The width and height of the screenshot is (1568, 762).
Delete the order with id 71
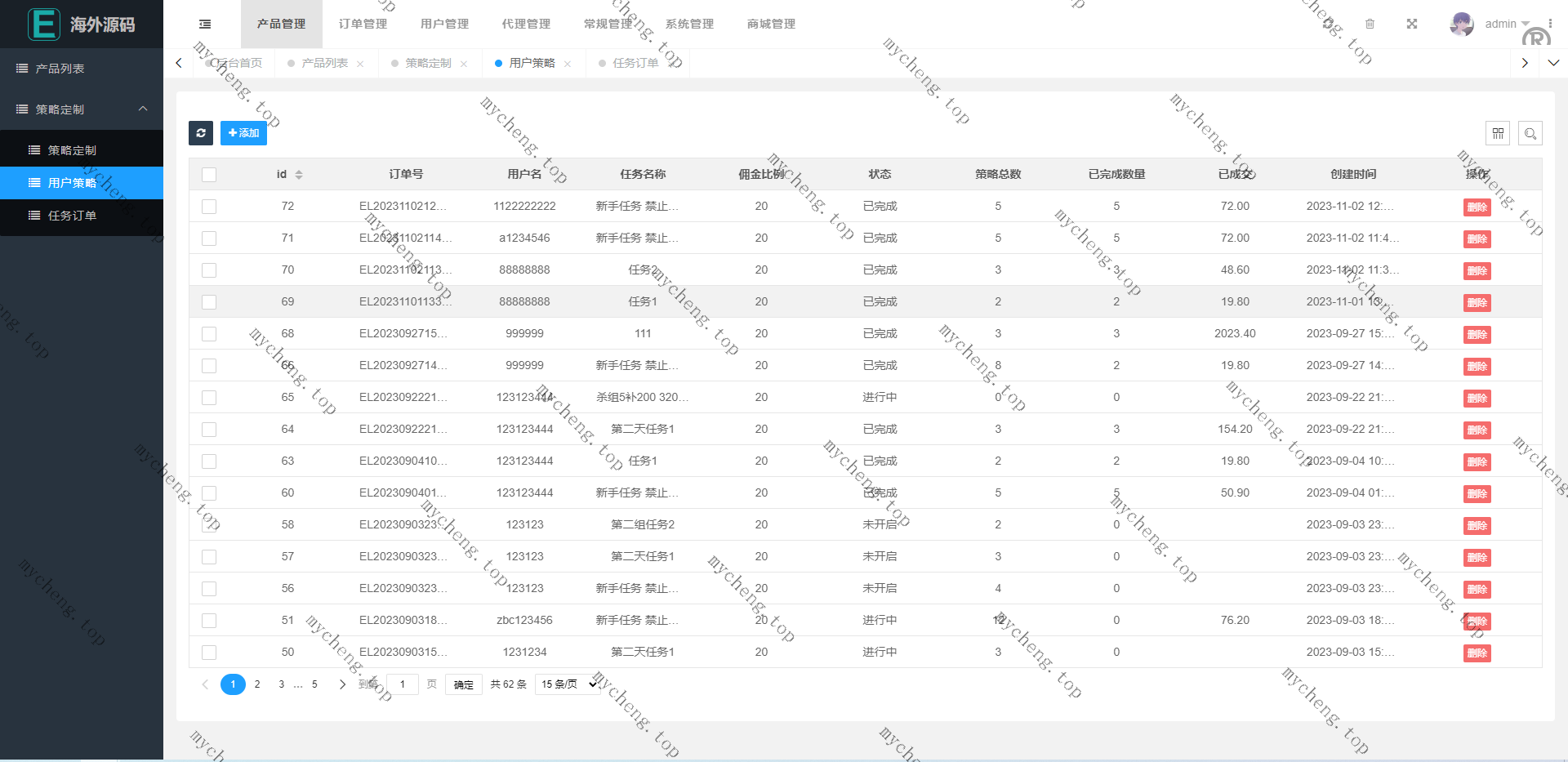click(x=1477, y=239)
